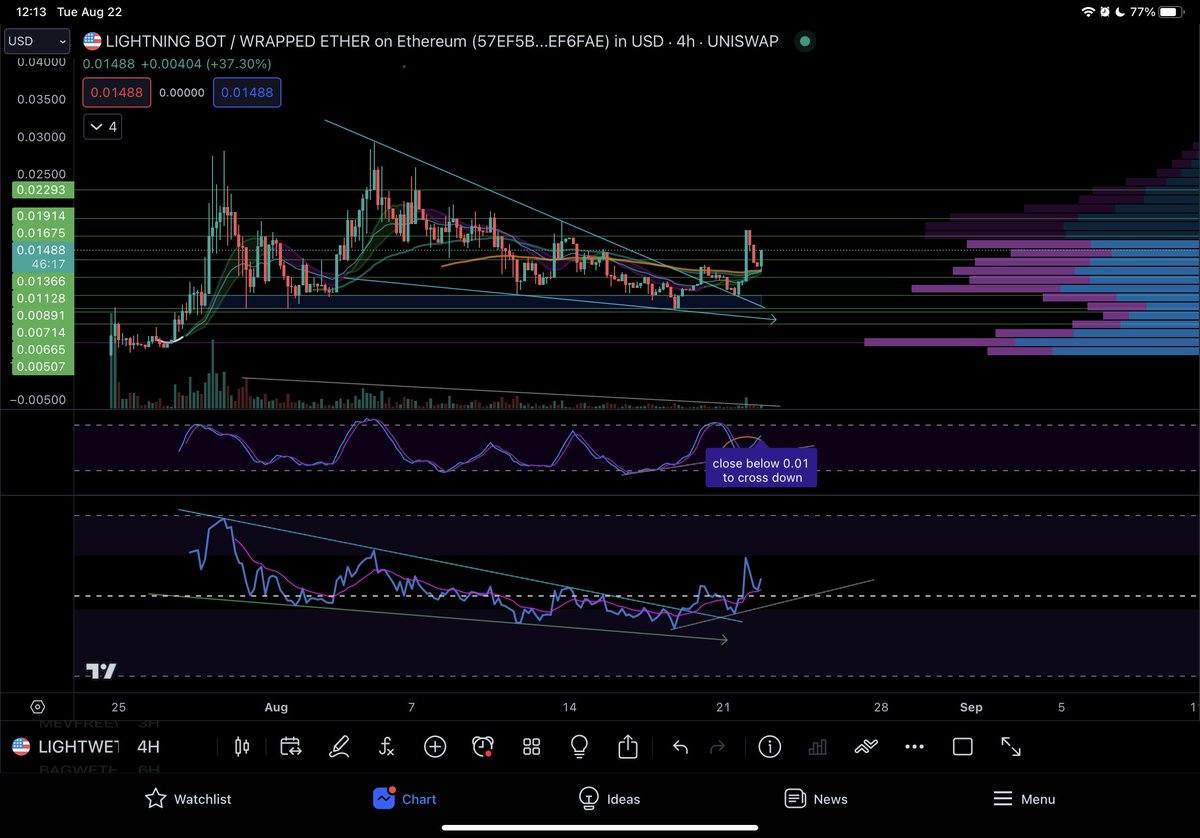Tap the 0.01366 price level label

[x=41, y=282]
